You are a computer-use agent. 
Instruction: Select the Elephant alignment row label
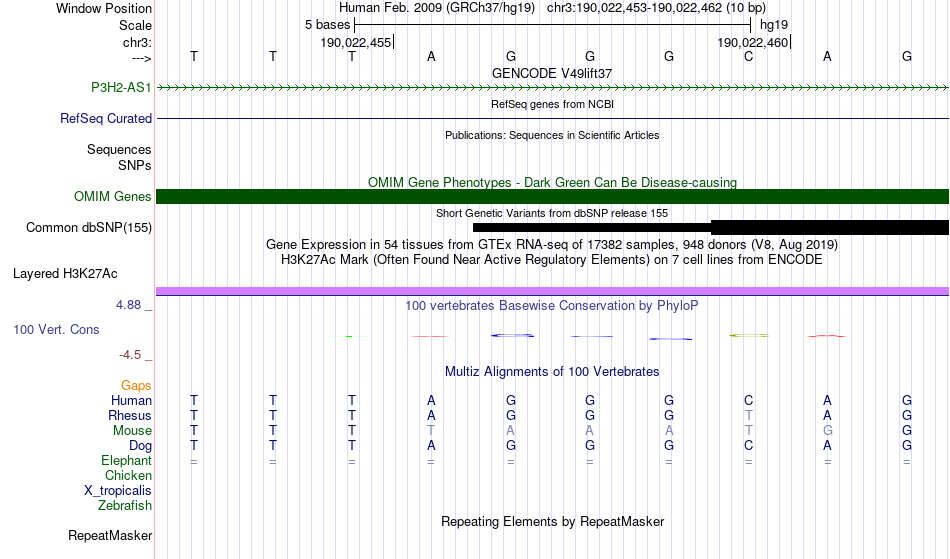tap(126, 461)
